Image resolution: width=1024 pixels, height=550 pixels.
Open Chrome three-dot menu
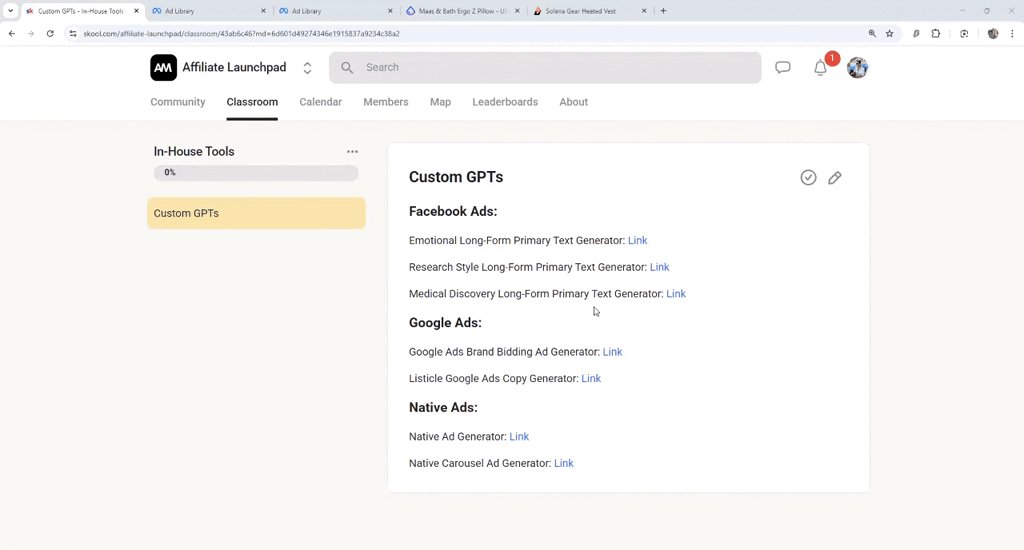pyautogui.click(x=1012, y=33)
